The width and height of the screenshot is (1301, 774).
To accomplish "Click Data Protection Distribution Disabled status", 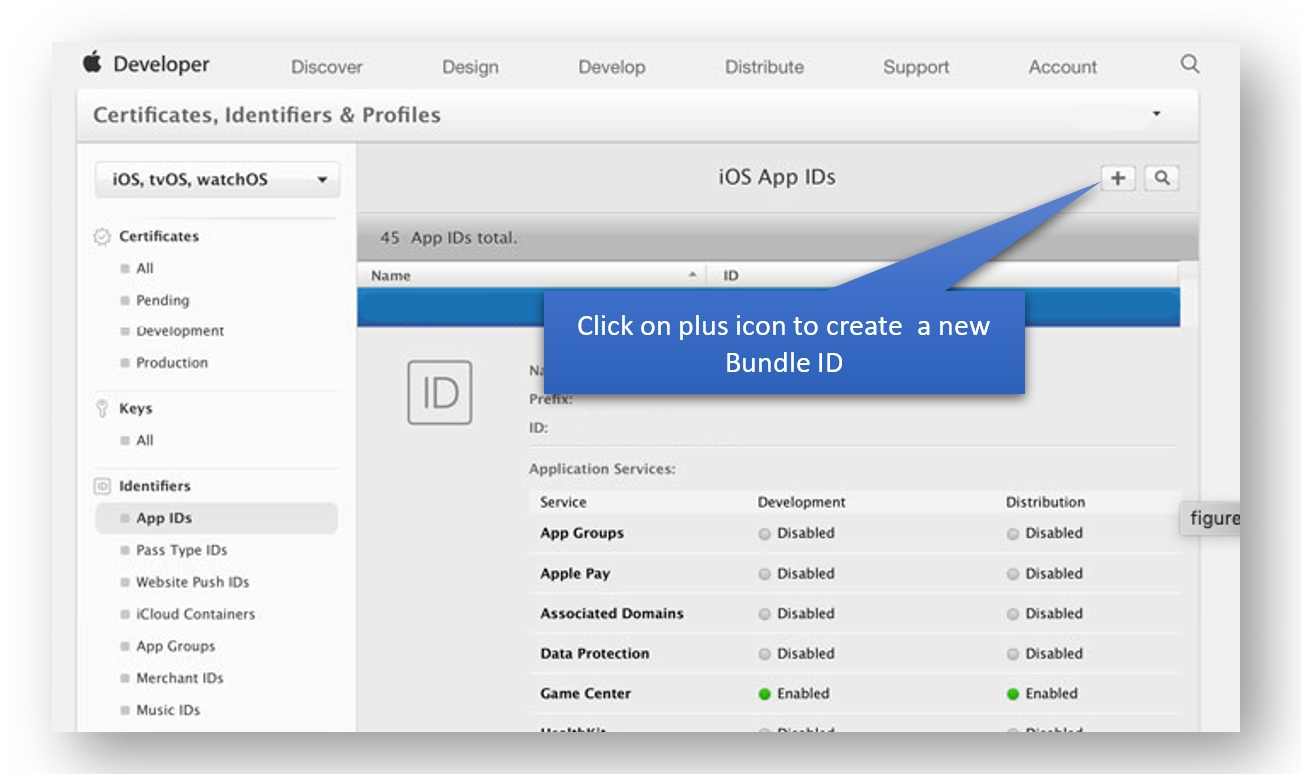I will tap(1045, 653).
